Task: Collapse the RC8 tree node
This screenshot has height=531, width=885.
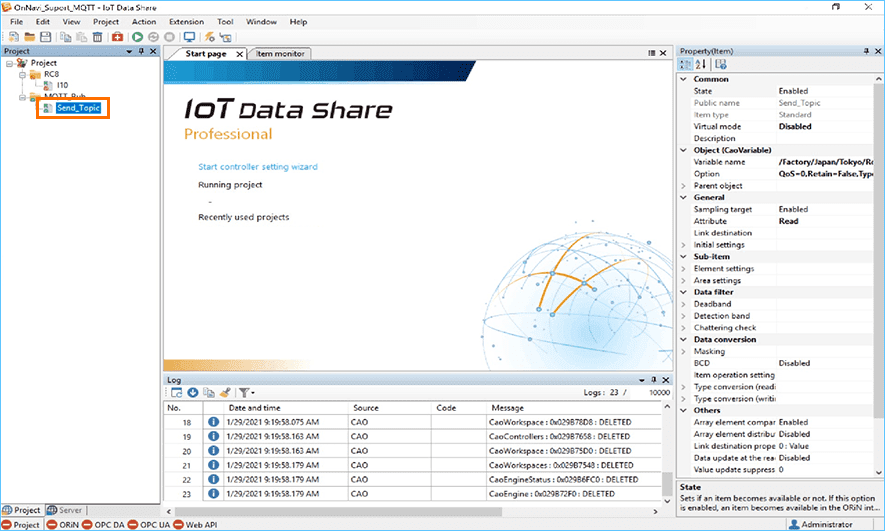Action: [x=23, y=74]
